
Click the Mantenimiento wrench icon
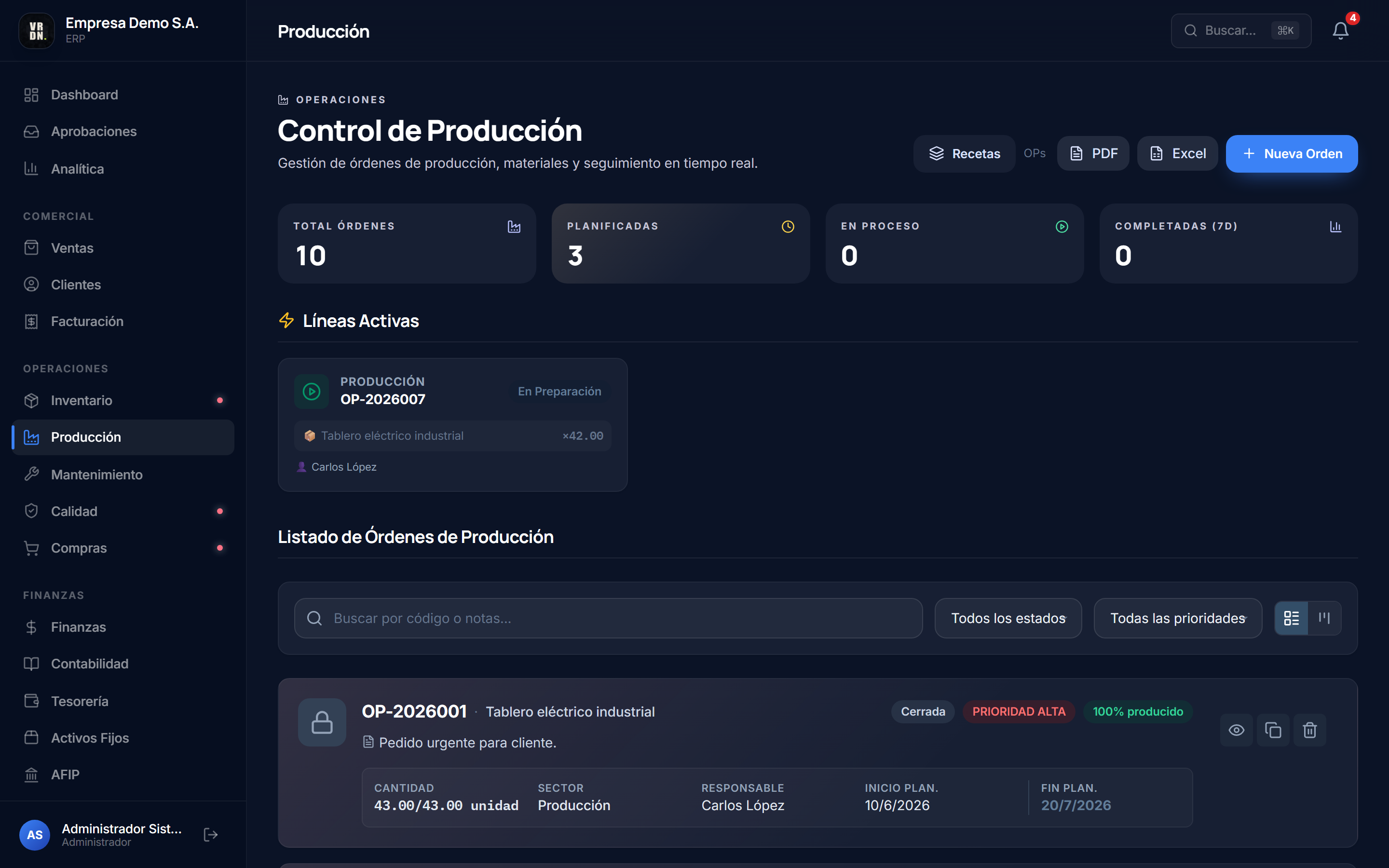31,475
